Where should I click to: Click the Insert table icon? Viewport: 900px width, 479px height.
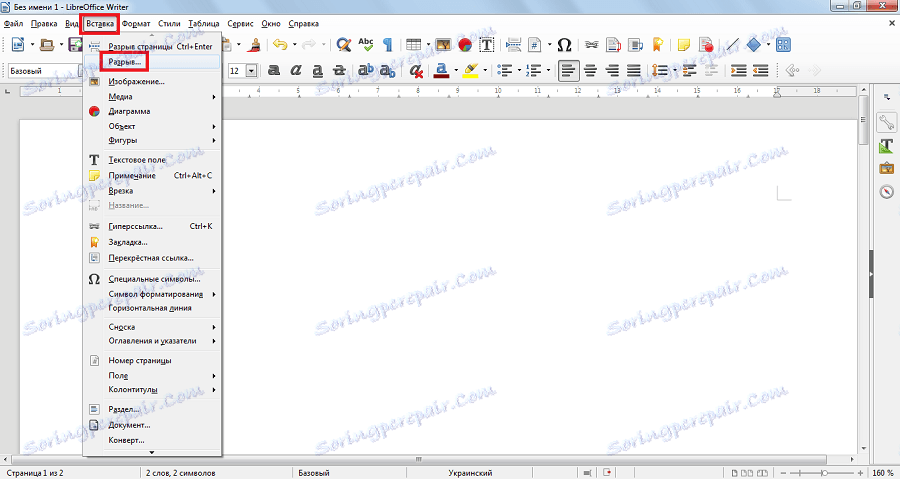(x=413, y=45)
